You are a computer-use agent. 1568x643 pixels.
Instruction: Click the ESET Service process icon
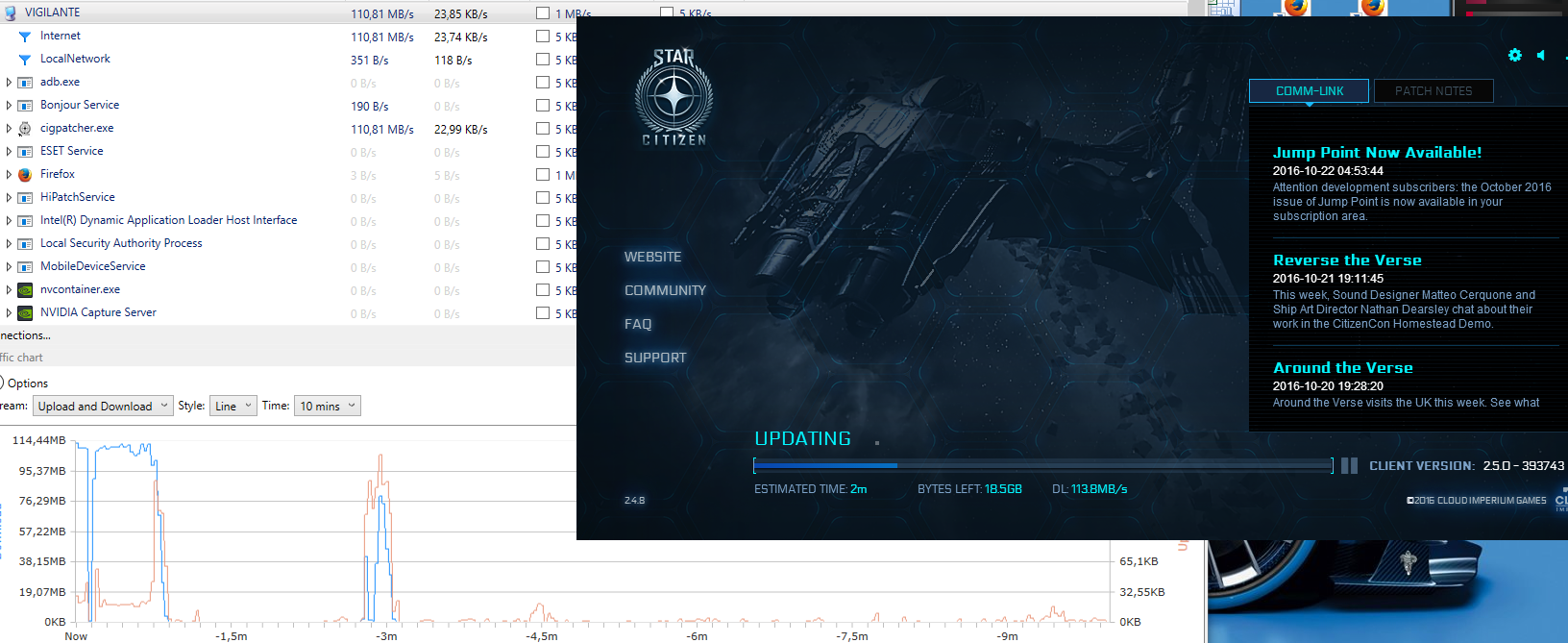(x=25, y=152)
